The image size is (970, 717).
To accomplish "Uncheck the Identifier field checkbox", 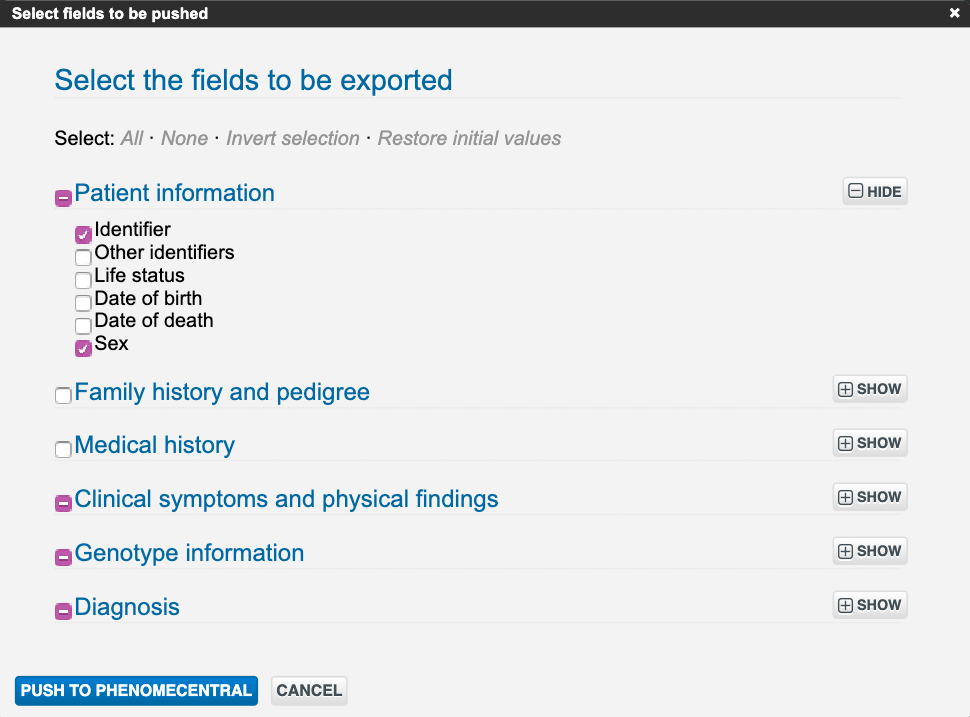I will tap(83, 235).
